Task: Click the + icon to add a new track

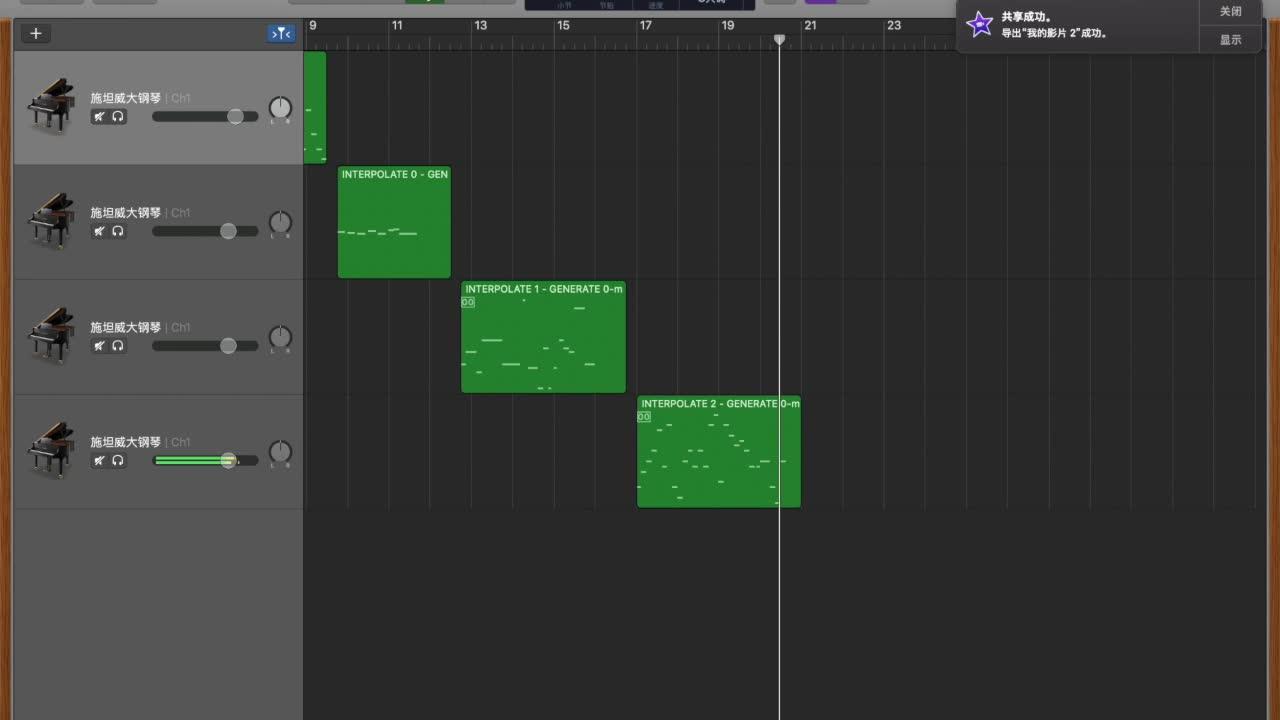Action: click(36, 33)
